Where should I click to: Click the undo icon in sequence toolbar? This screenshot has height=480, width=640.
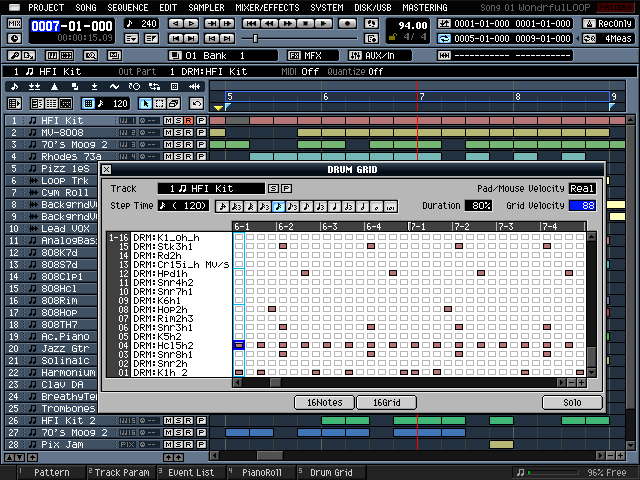point(196,104)
